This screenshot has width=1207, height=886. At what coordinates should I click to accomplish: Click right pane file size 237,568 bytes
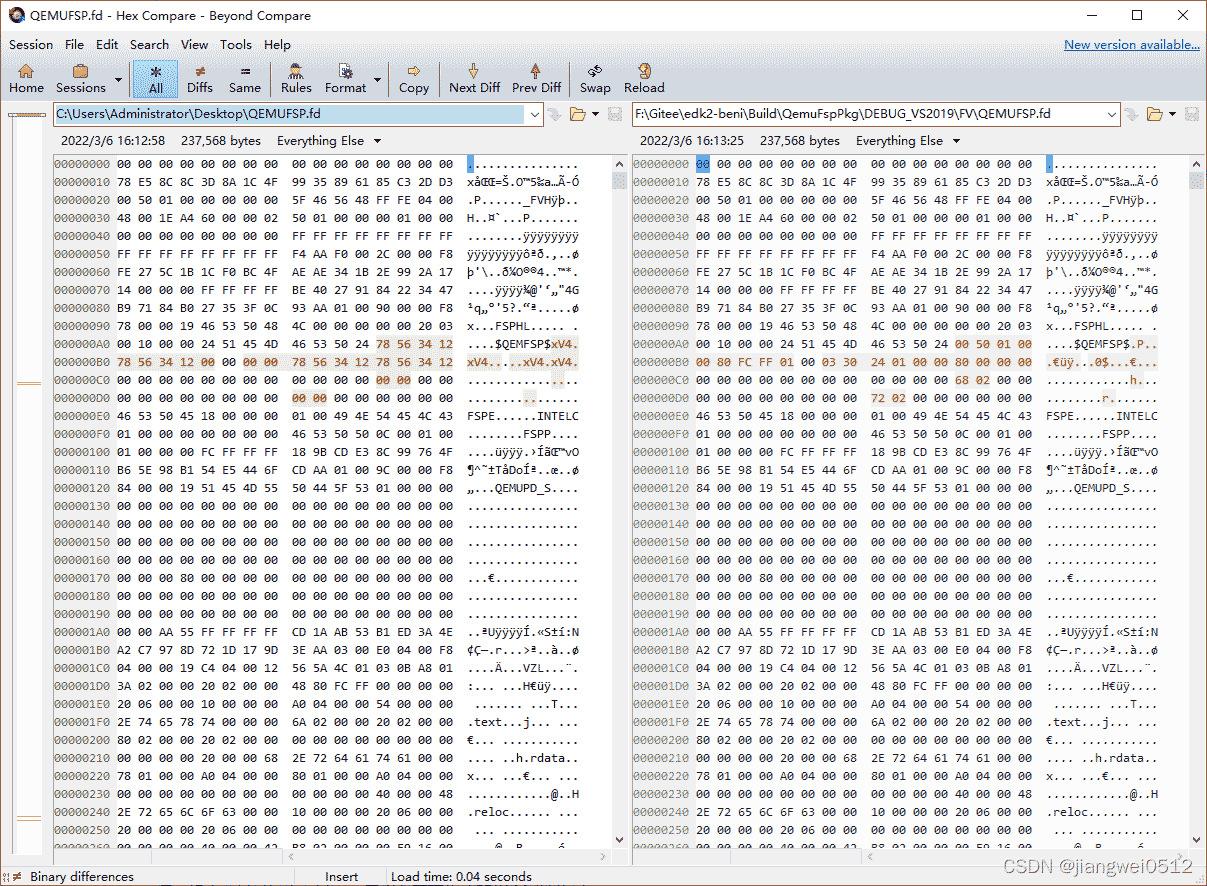800,141
